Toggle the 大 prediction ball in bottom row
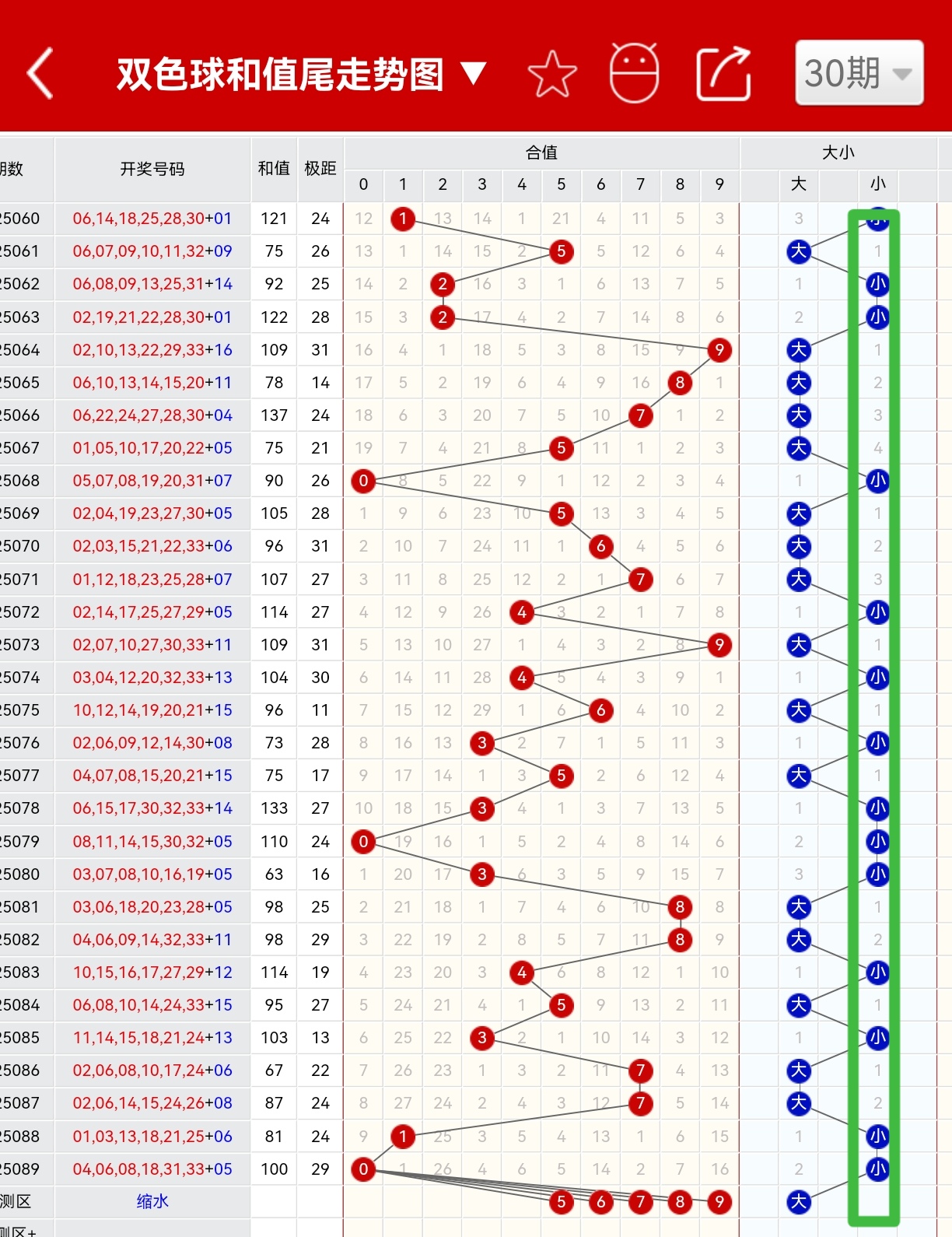 tap(799, 1202)
